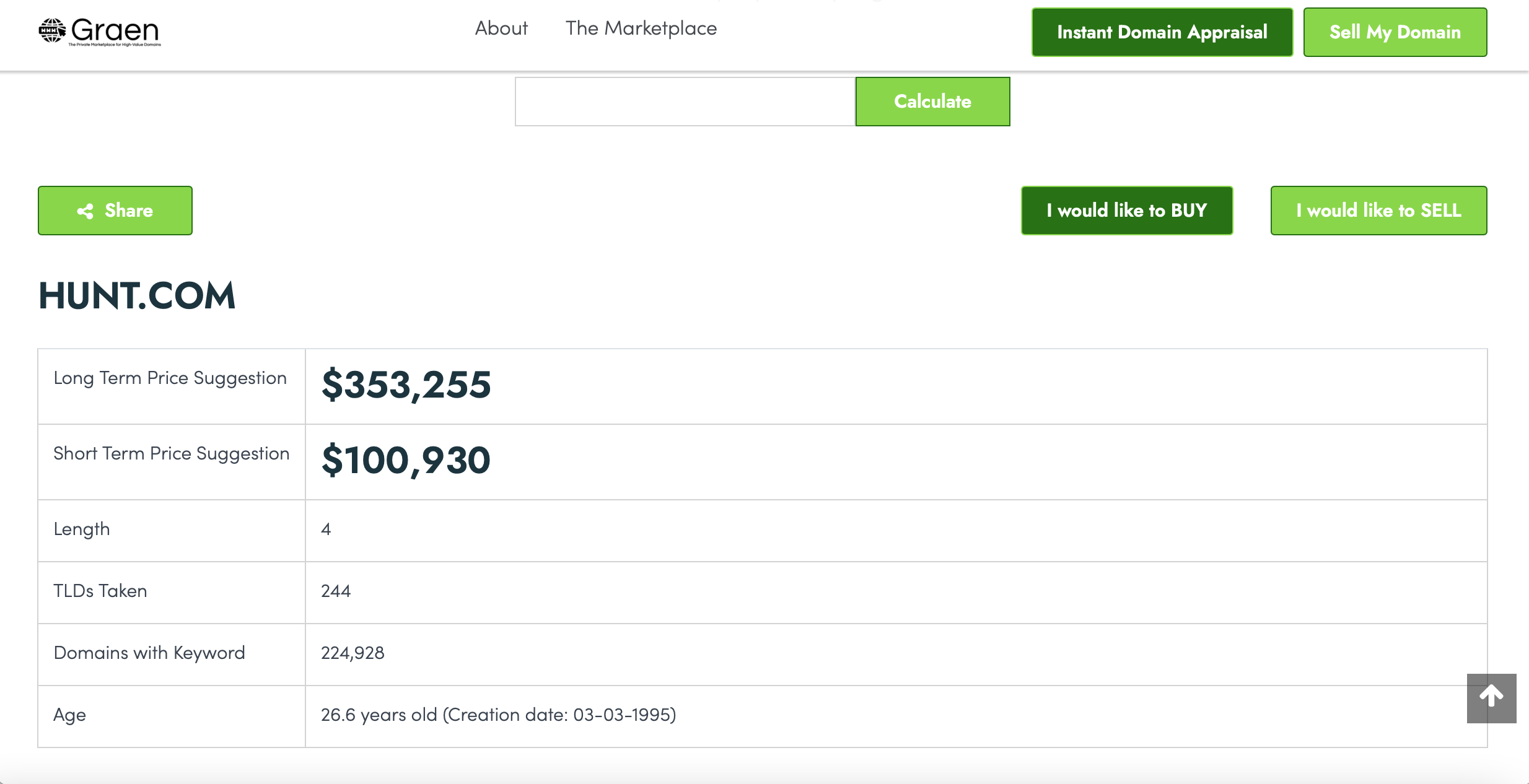Image resolution: width=1529 pixels, height=784 pixels.
Task: Click the HUNT.COM domain heading
Action: pyautogui.click(x=137, y=295)
